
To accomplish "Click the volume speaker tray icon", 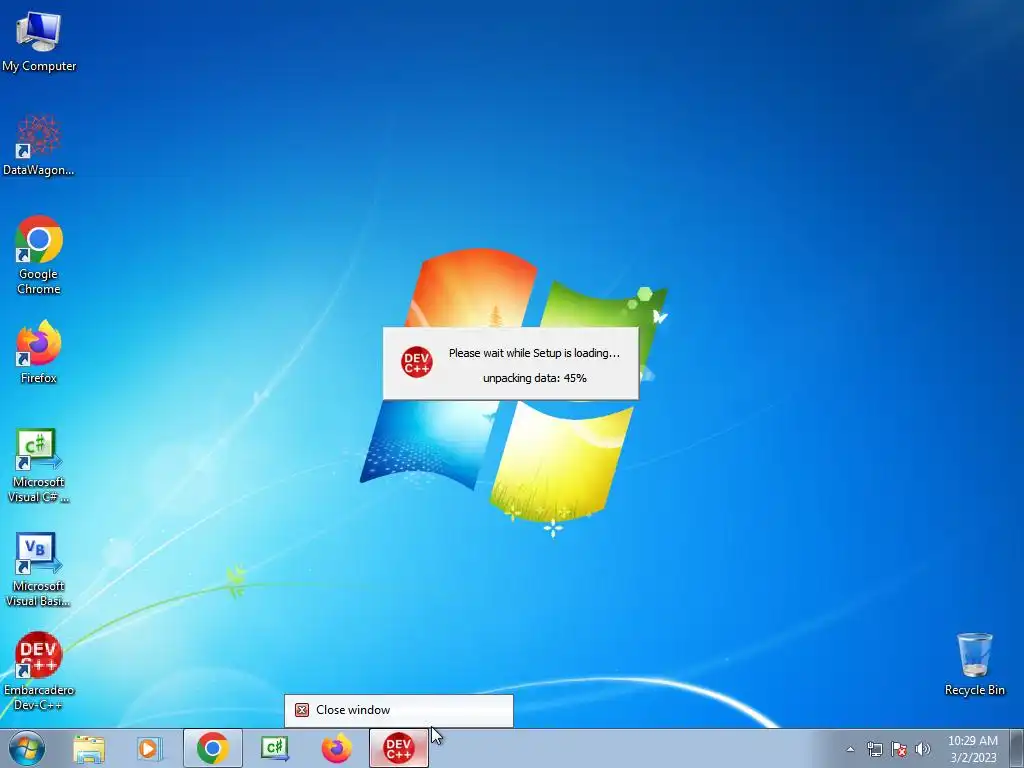I will [x=923, y=749].
